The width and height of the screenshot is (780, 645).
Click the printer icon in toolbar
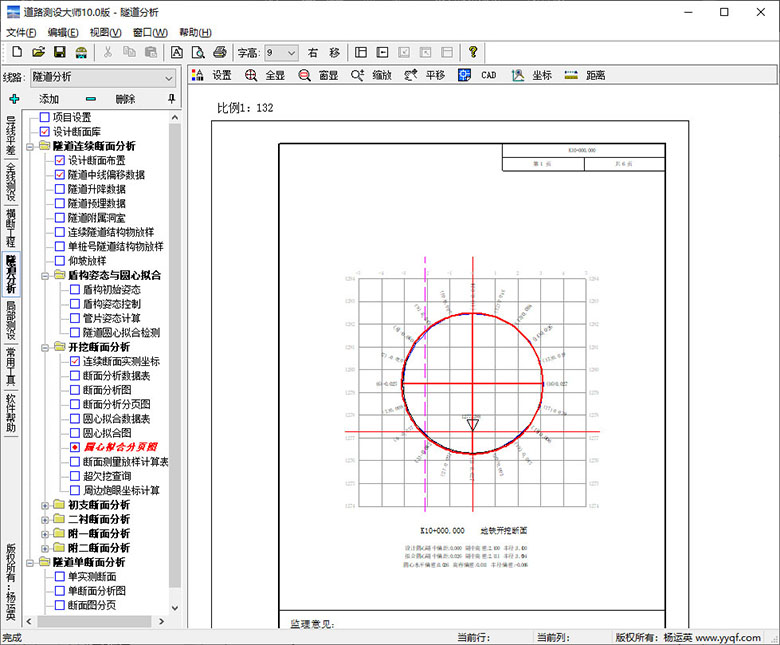(219, 52)
